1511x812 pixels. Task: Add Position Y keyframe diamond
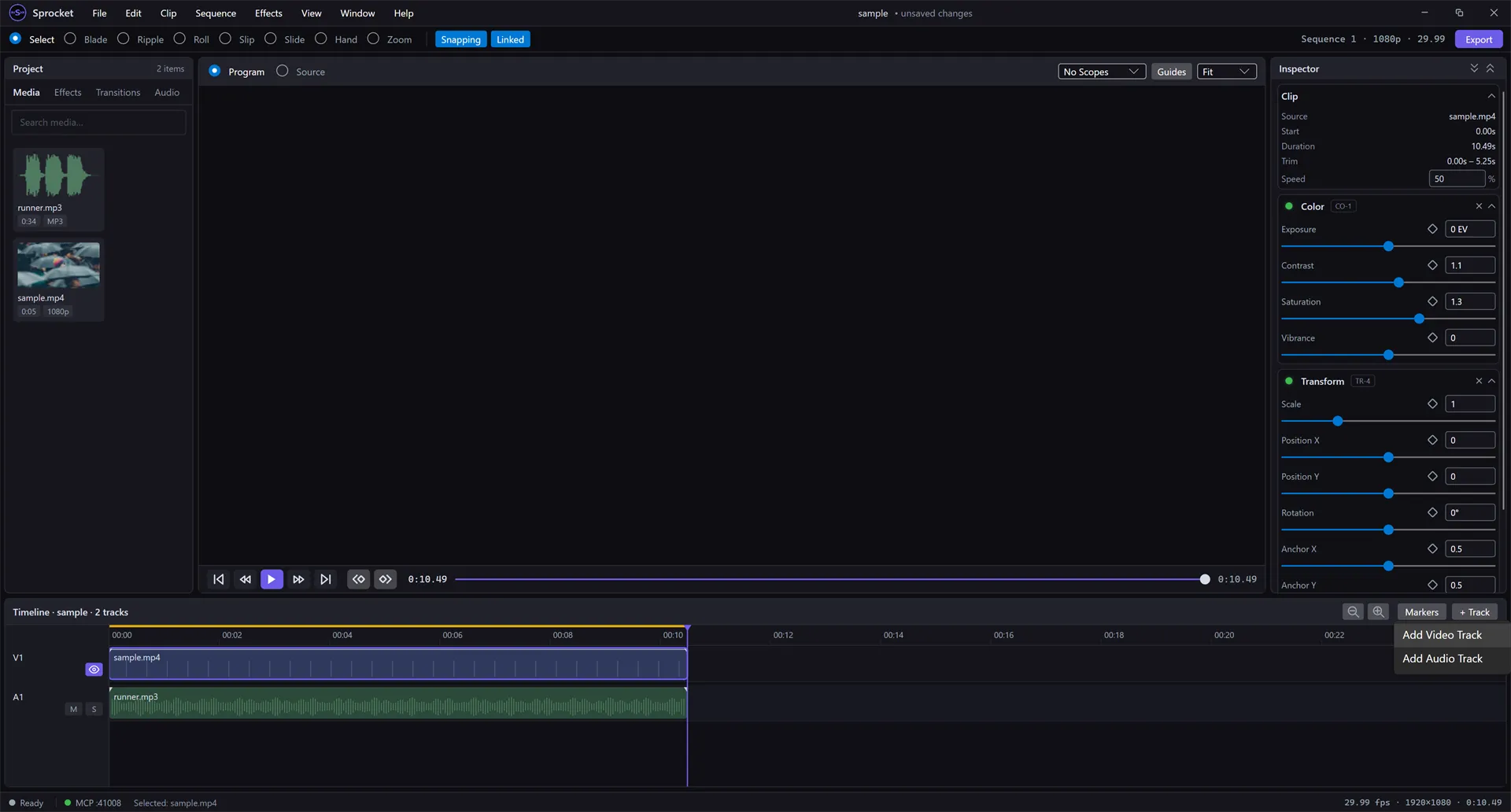pyautogui.click(x=1432, y=476)
